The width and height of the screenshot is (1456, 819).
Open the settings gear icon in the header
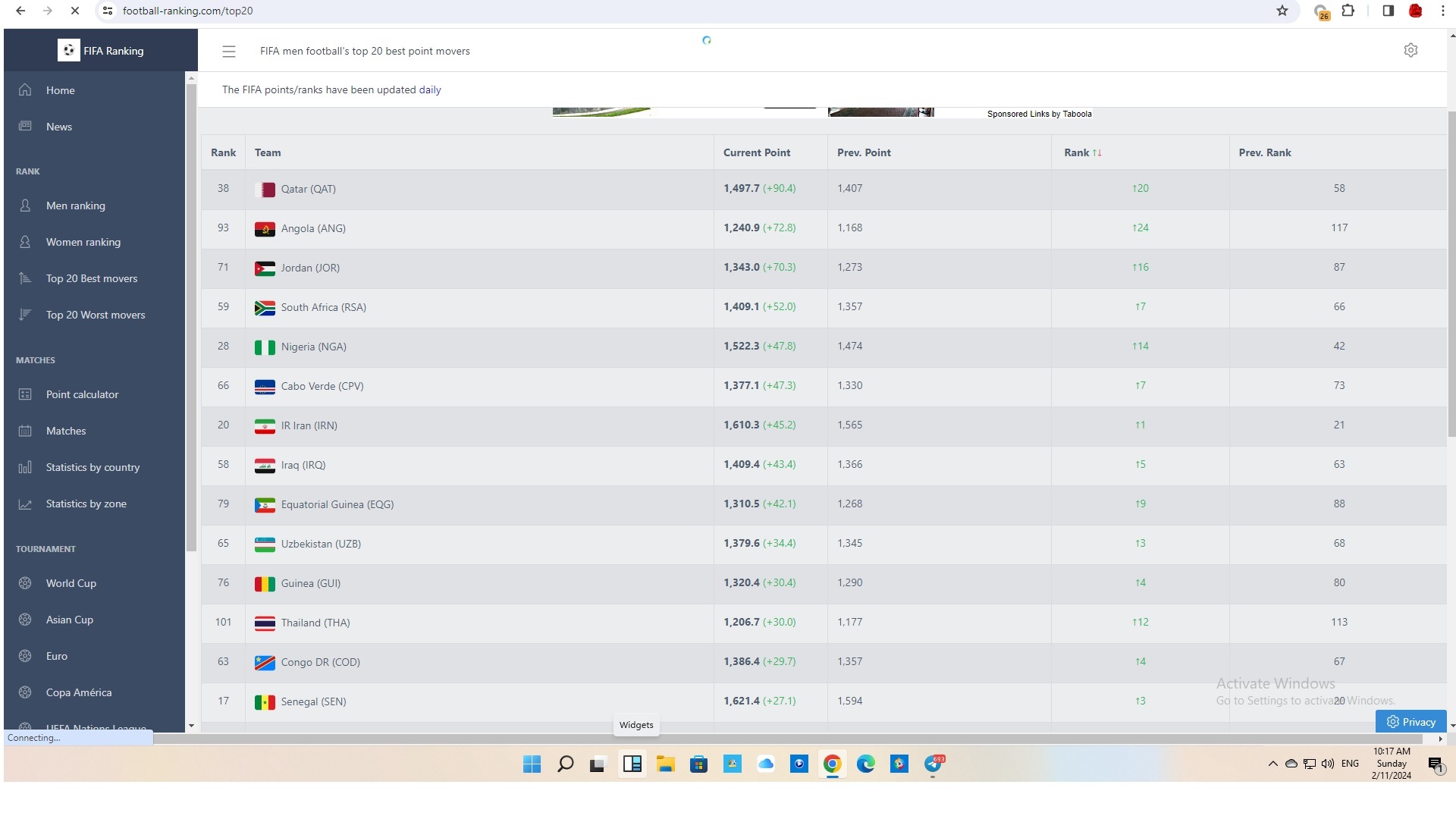[x=1410, y=50]
